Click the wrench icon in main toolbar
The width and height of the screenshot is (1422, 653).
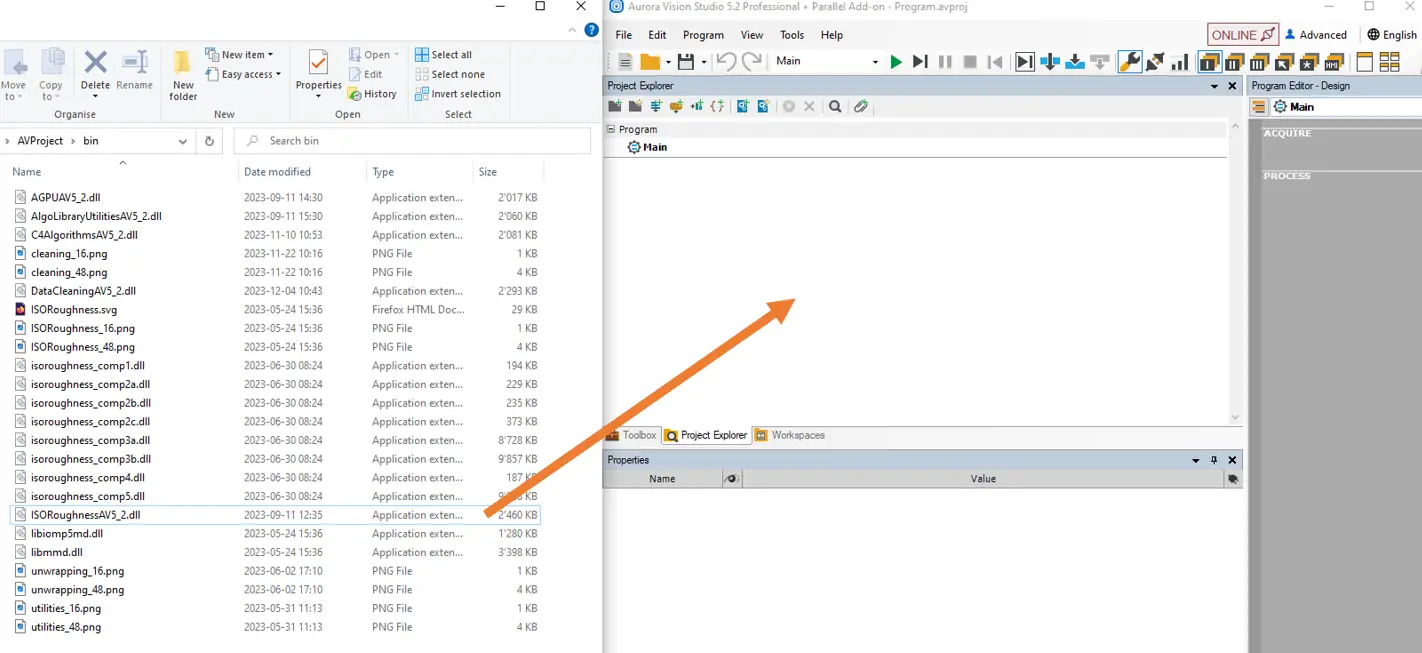[x=1129, y=62]
